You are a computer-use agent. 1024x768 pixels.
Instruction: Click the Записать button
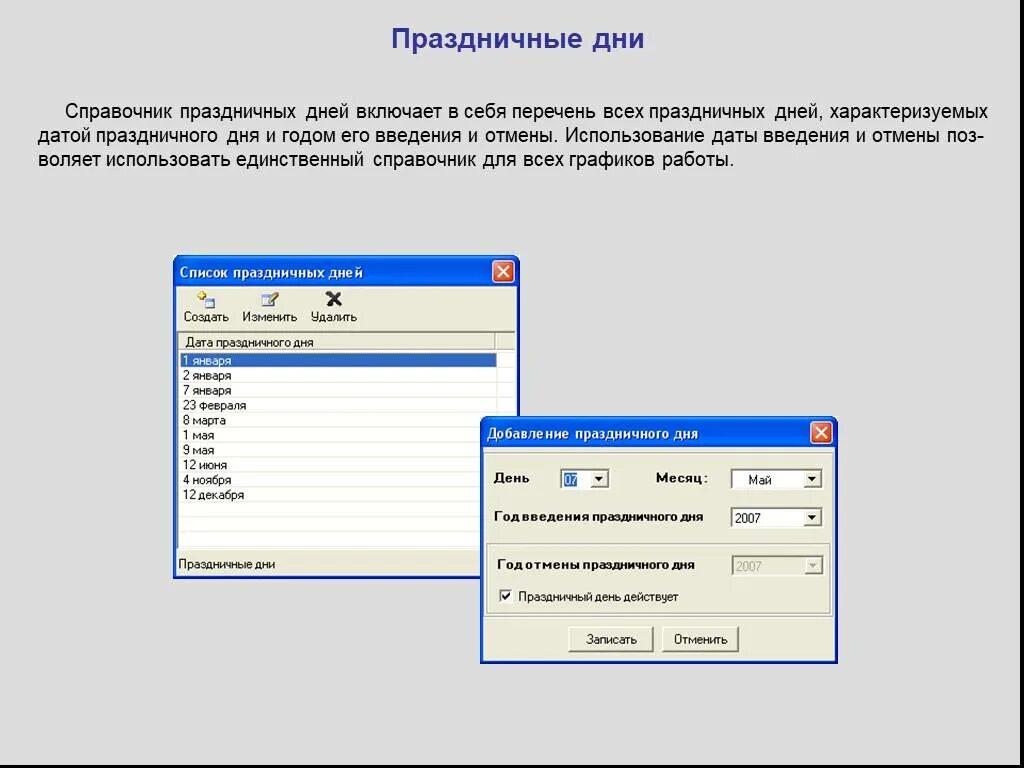(611, 639)
